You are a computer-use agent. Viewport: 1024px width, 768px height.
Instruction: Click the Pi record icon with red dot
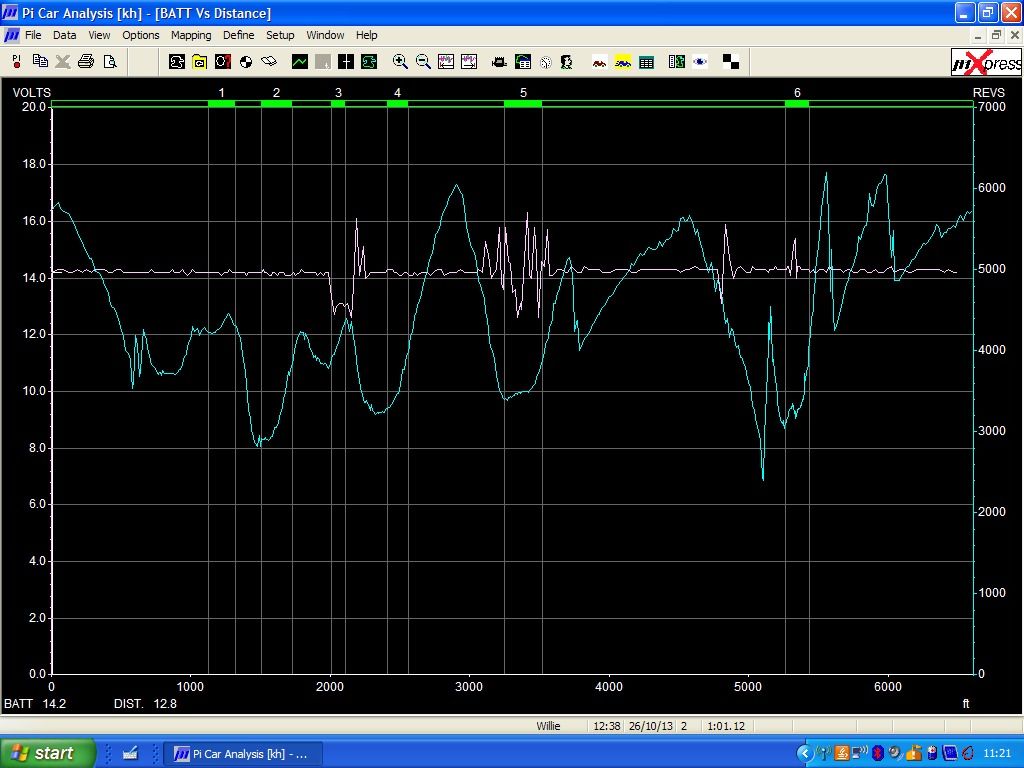pos(16,61)
